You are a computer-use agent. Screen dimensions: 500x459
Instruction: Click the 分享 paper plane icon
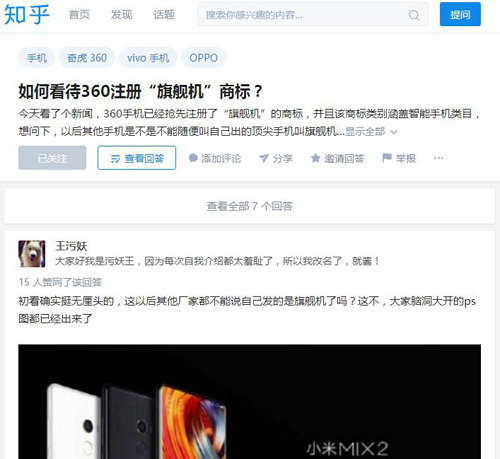click(x=264, y=158)
